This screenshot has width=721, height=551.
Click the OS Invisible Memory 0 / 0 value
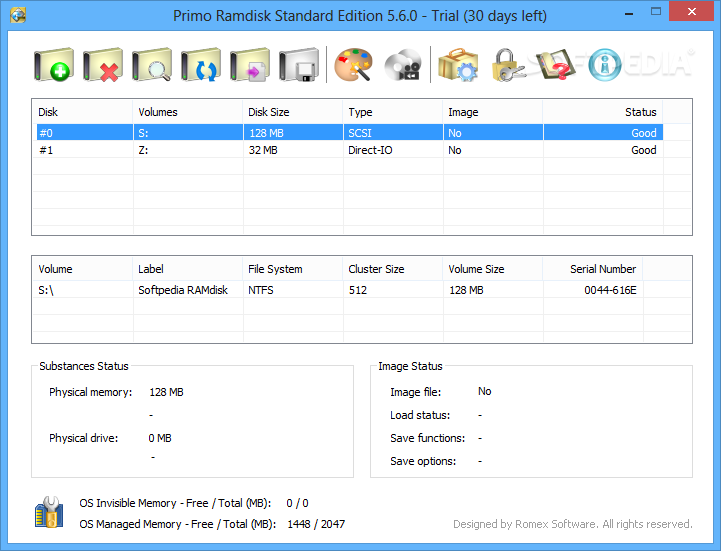coord(298,503)
